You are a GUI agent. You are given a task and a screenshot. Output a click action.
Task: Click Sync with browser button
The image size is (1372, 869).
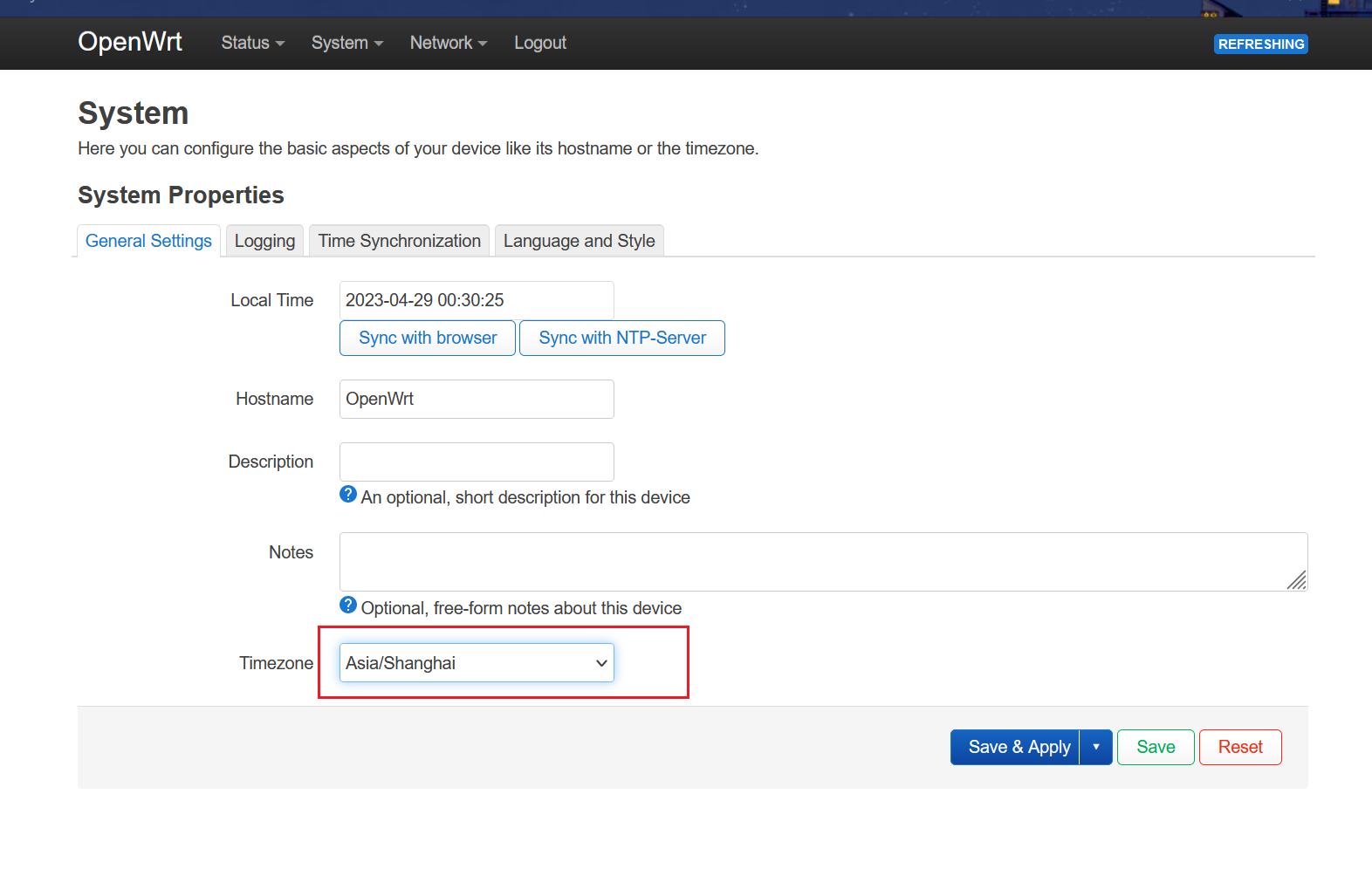click(x=428, y=338)
